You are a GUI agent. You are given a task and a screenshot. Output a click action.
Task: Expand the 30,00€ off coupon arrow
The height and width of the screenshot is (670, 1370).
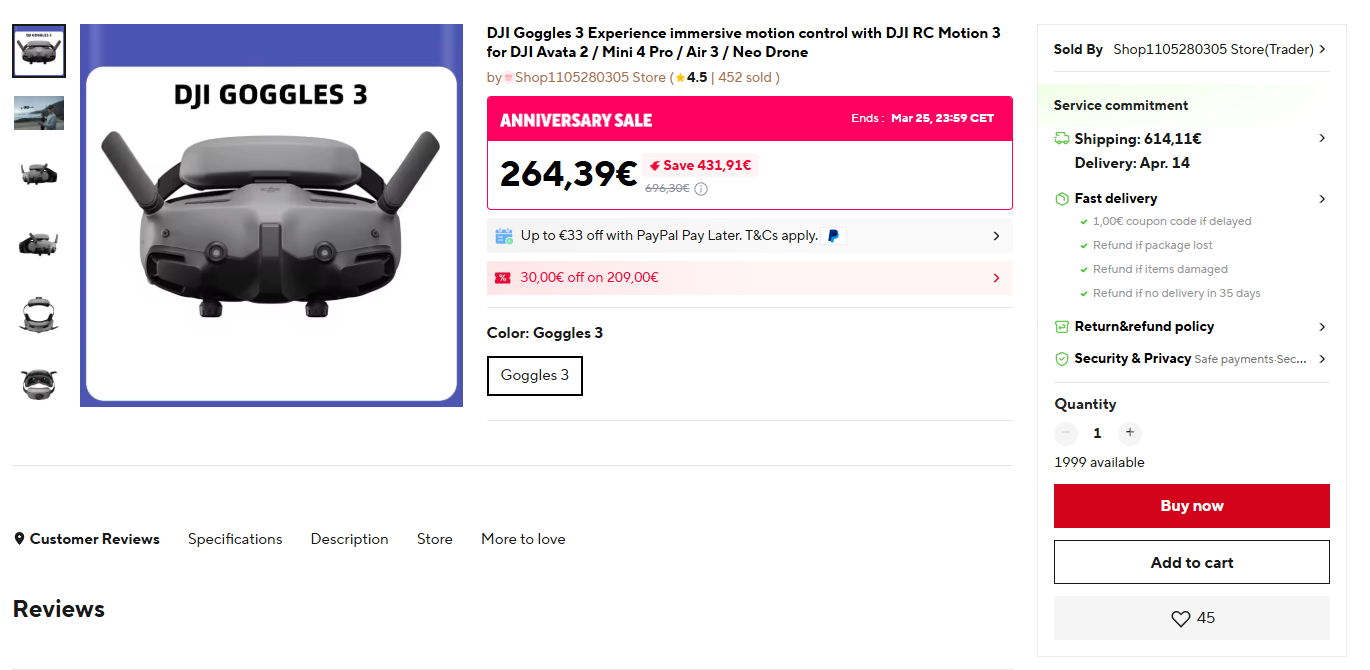pos(996,278)
